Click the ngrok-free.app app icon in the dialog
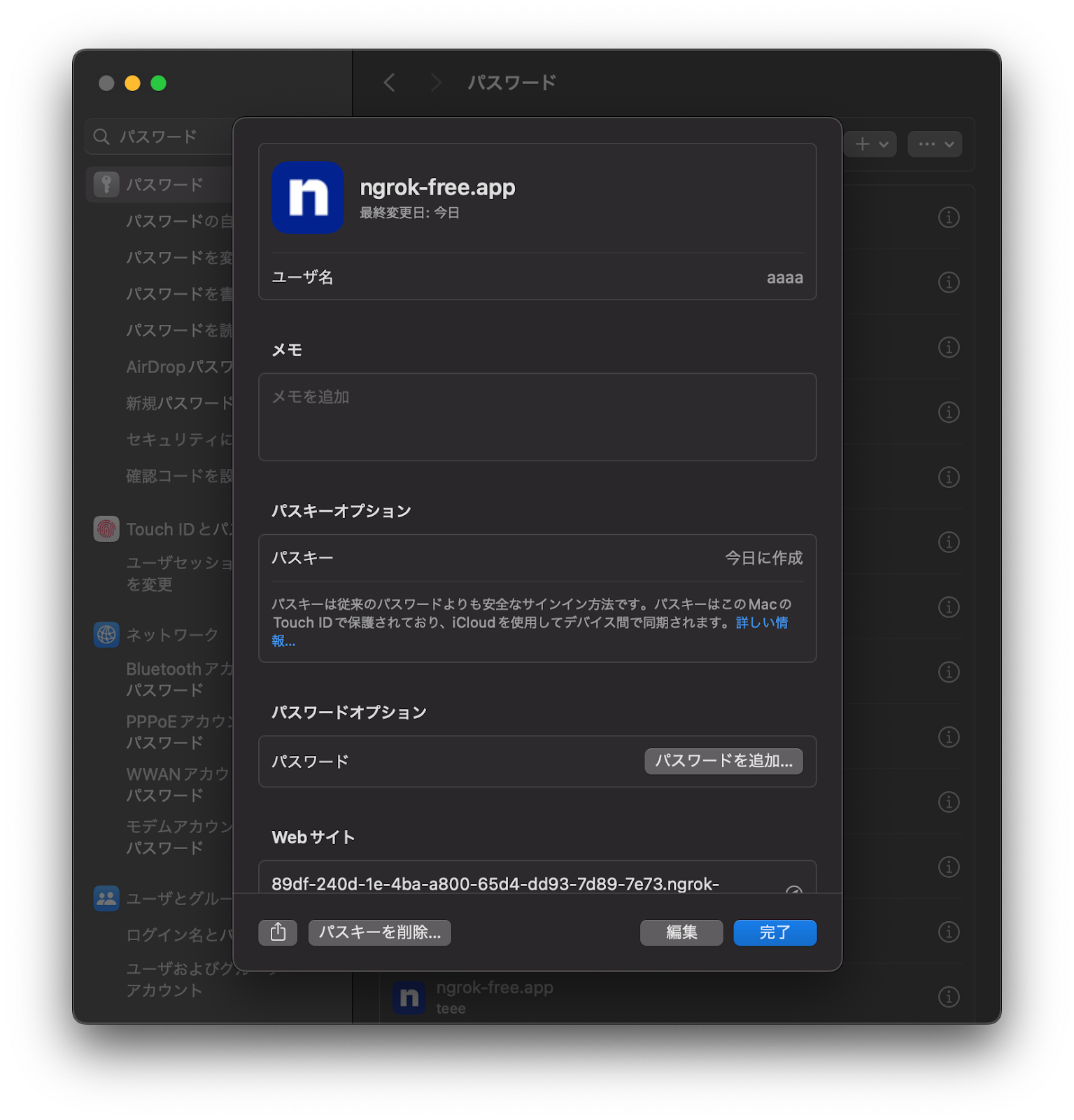The height and width of the screenshot is (1120, 1074). (308, 197)
